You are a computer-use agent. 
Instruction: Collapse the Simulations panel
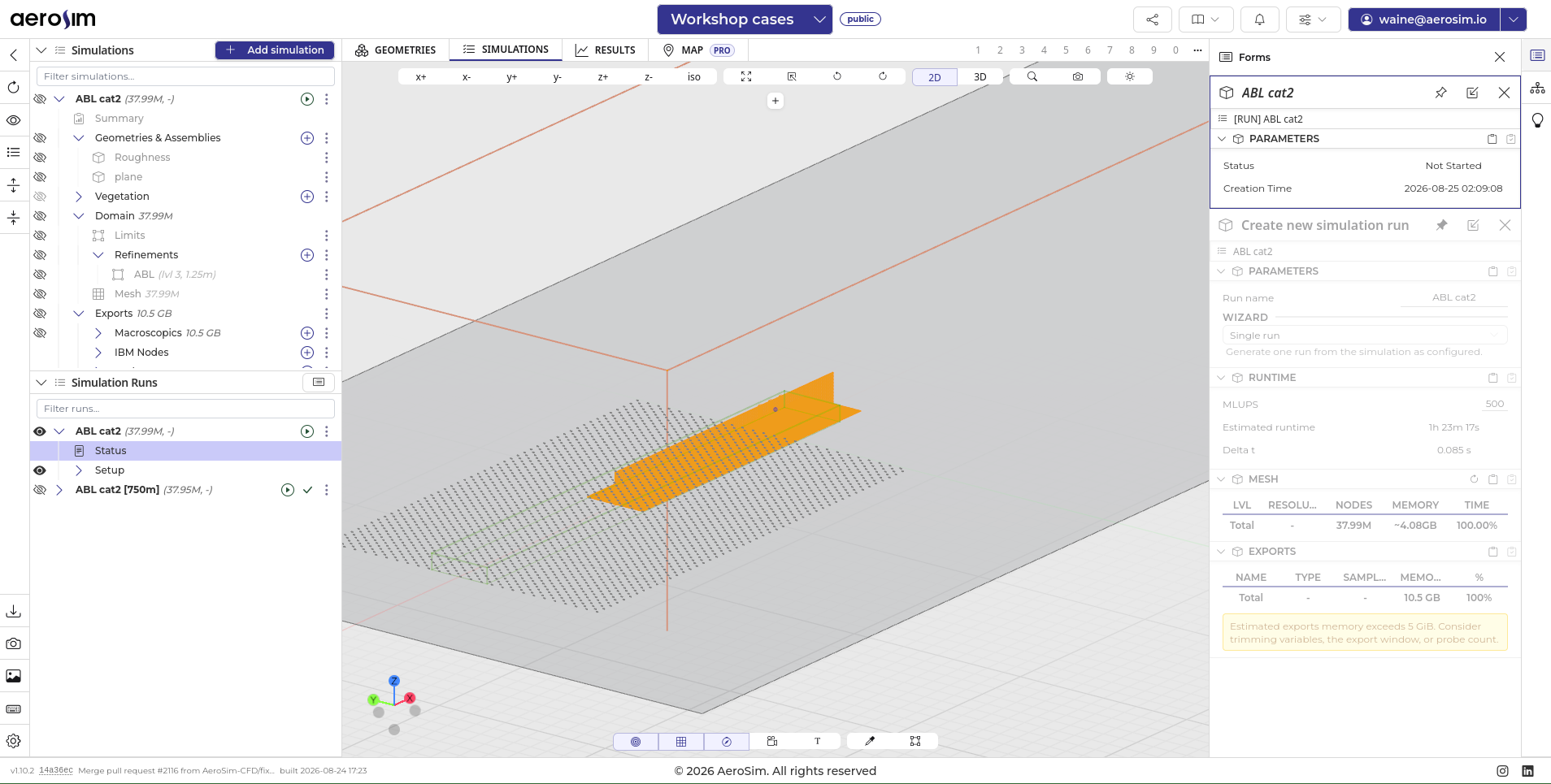click(41, 50)
